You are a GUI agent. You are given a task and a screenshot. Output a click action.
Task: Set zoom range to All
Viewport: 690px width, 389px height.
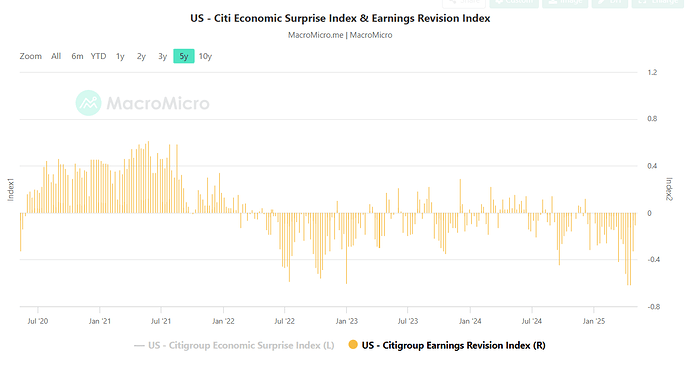pos(56,56)
